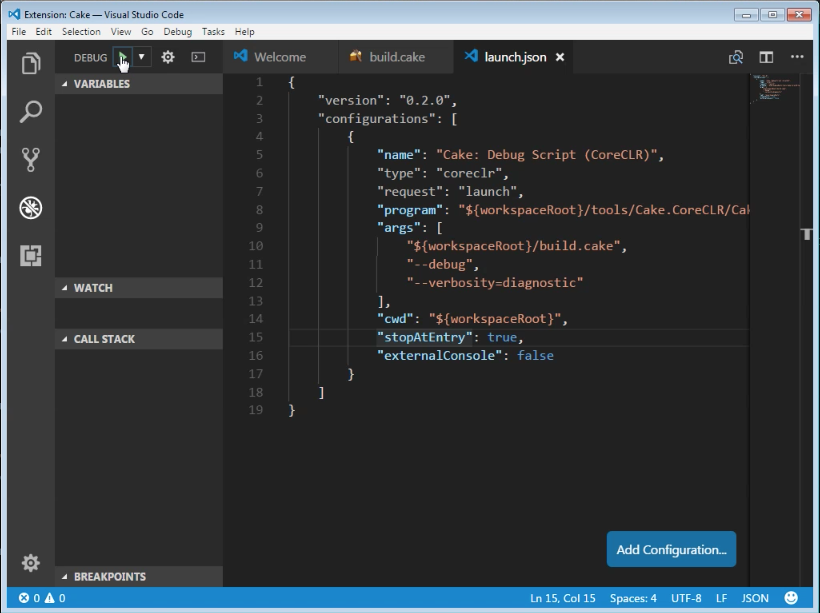Screen dimensions: 820x613
Task: Click the "stopAtEntry" key on line 15
Action: click(425, 337)
